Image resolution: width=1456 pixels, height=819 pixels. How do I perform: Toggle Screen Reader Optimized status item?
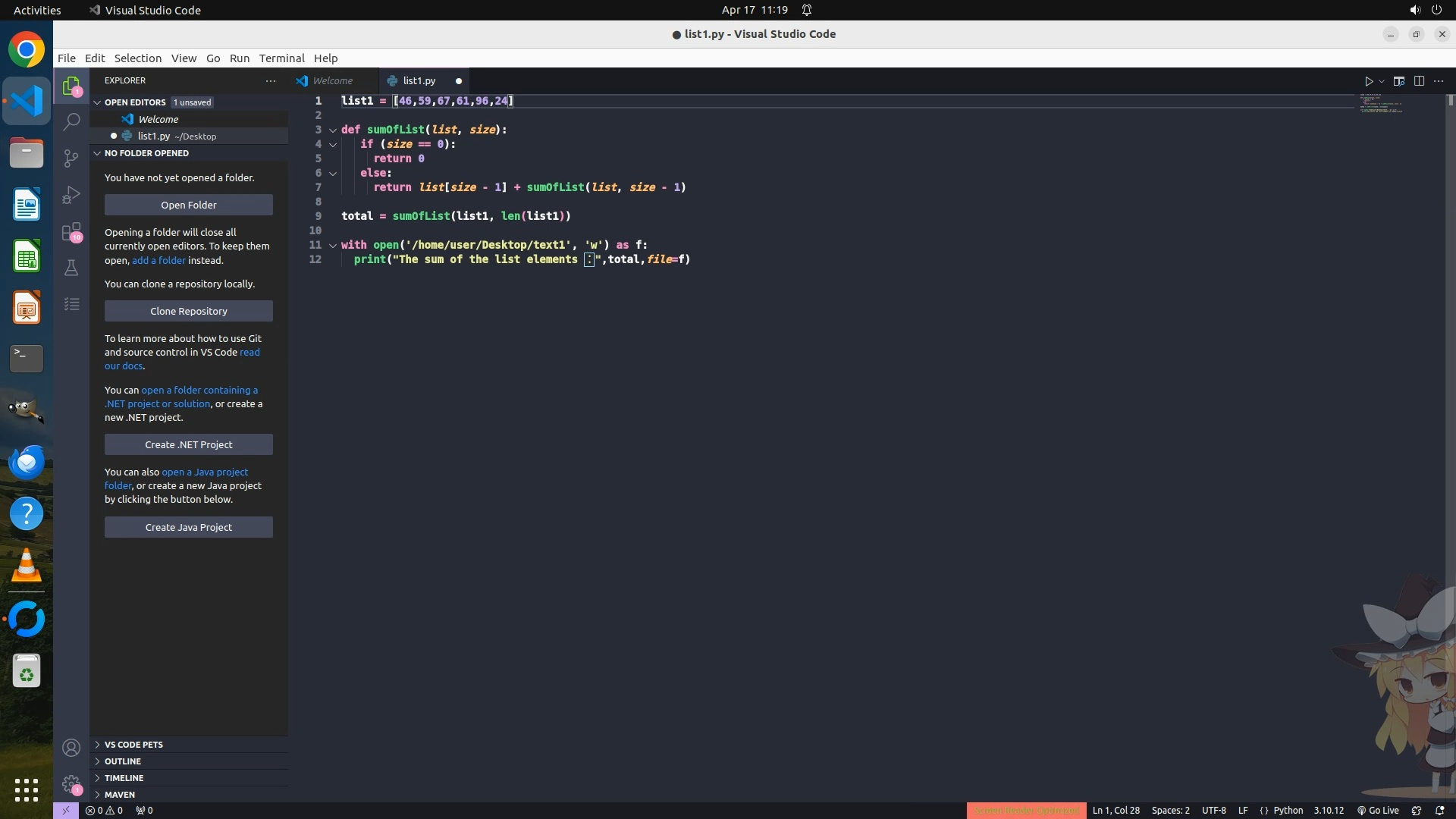(1026, 811)
